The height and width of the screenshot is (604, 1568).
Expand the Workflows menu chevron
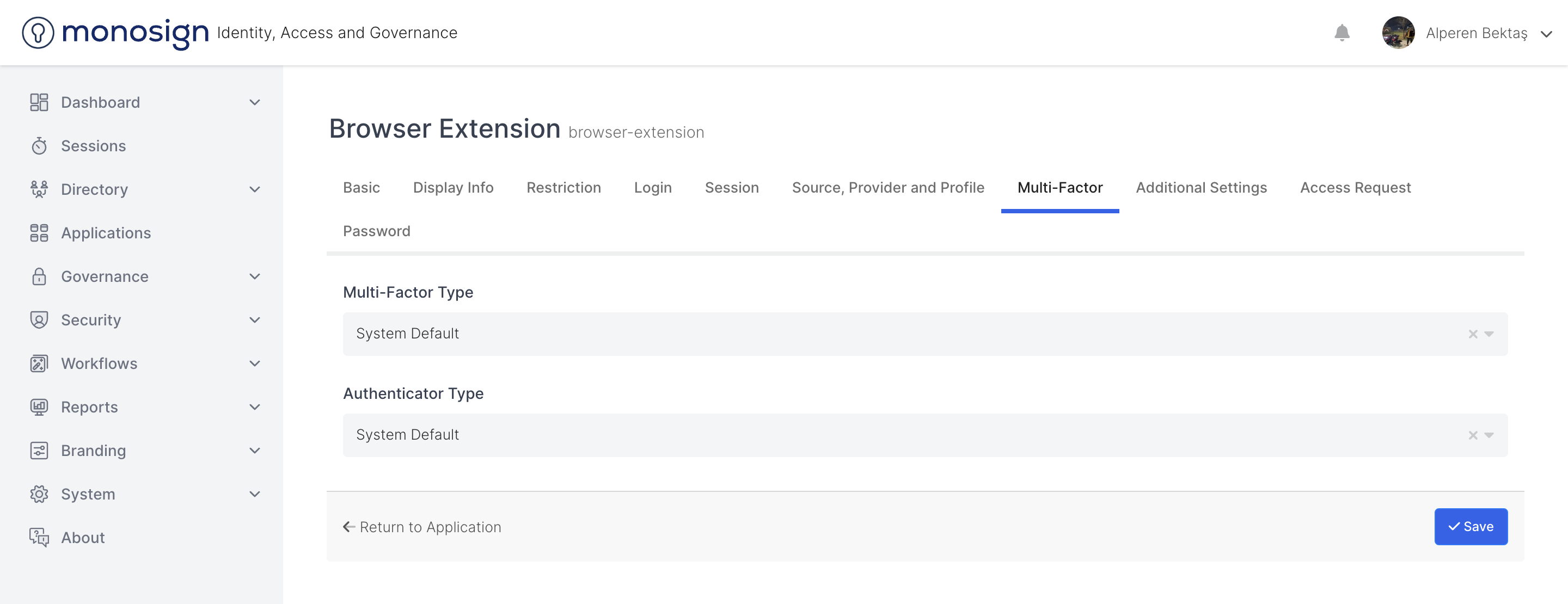point(254,363)
